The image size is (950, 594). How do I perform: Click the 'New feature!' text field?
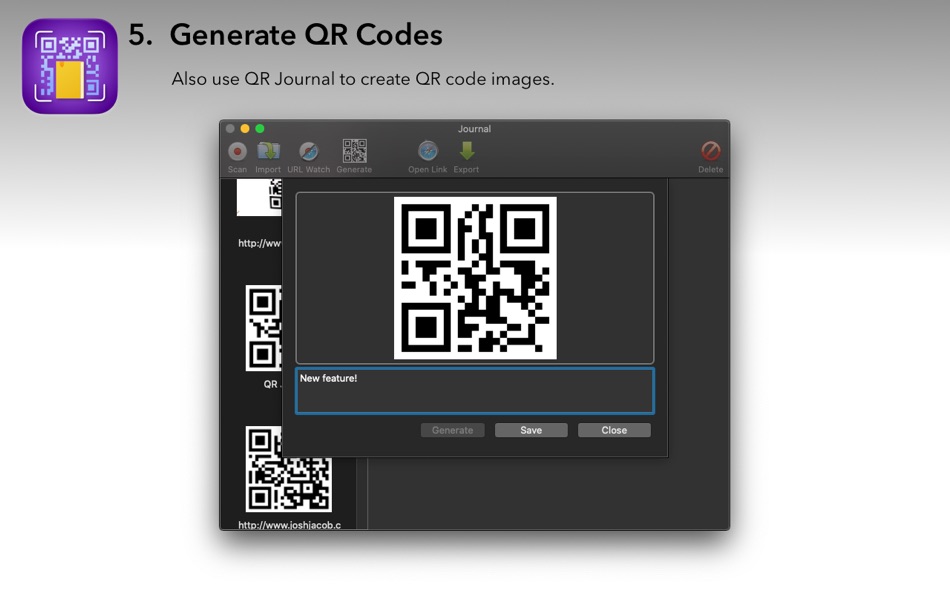click(475, 391)
